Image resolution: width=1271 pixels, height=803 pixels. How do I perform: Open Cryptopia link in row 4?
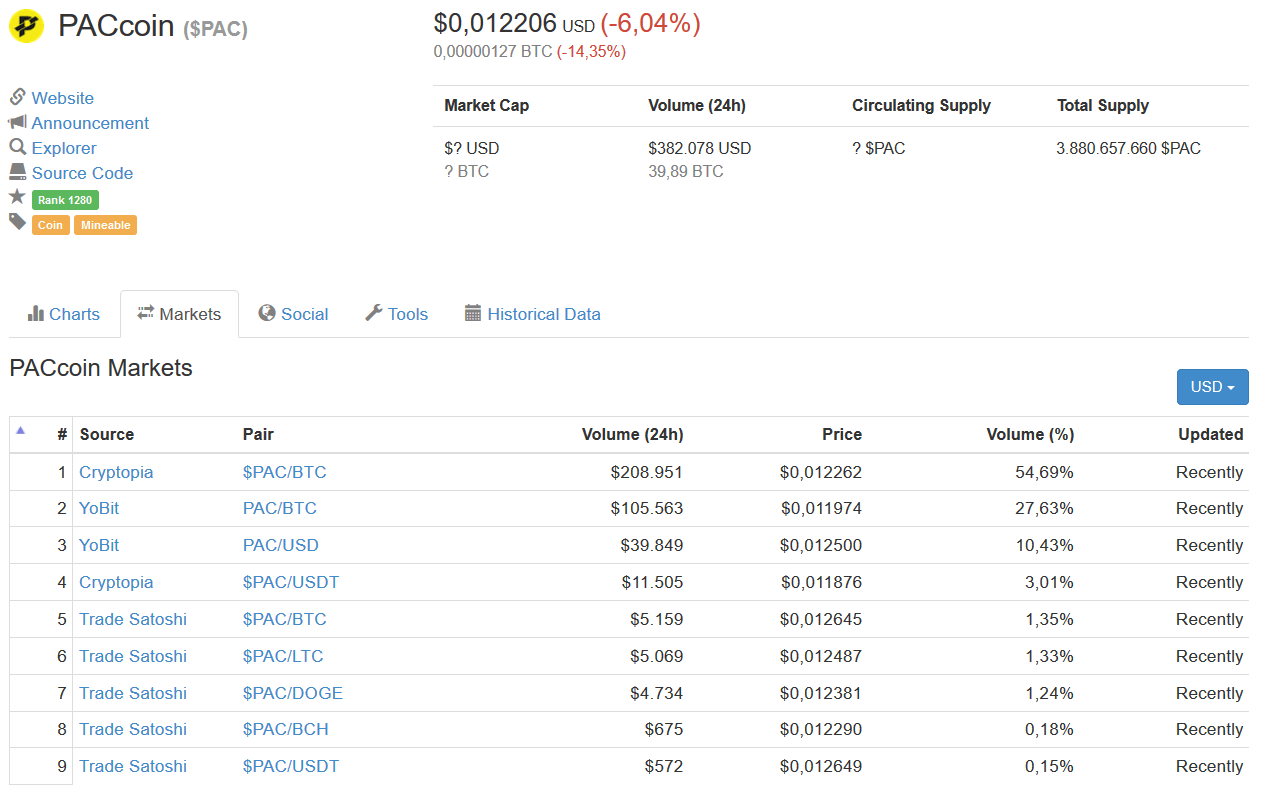[116, 582]
